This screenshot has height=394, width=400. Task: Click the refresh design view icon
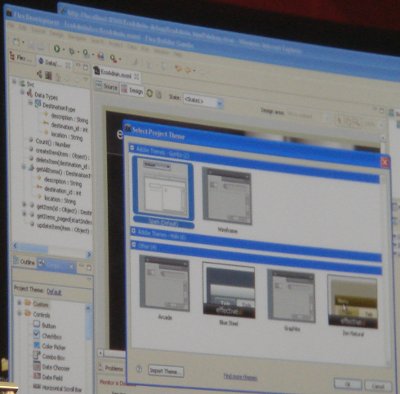click(x=150, y=93)
